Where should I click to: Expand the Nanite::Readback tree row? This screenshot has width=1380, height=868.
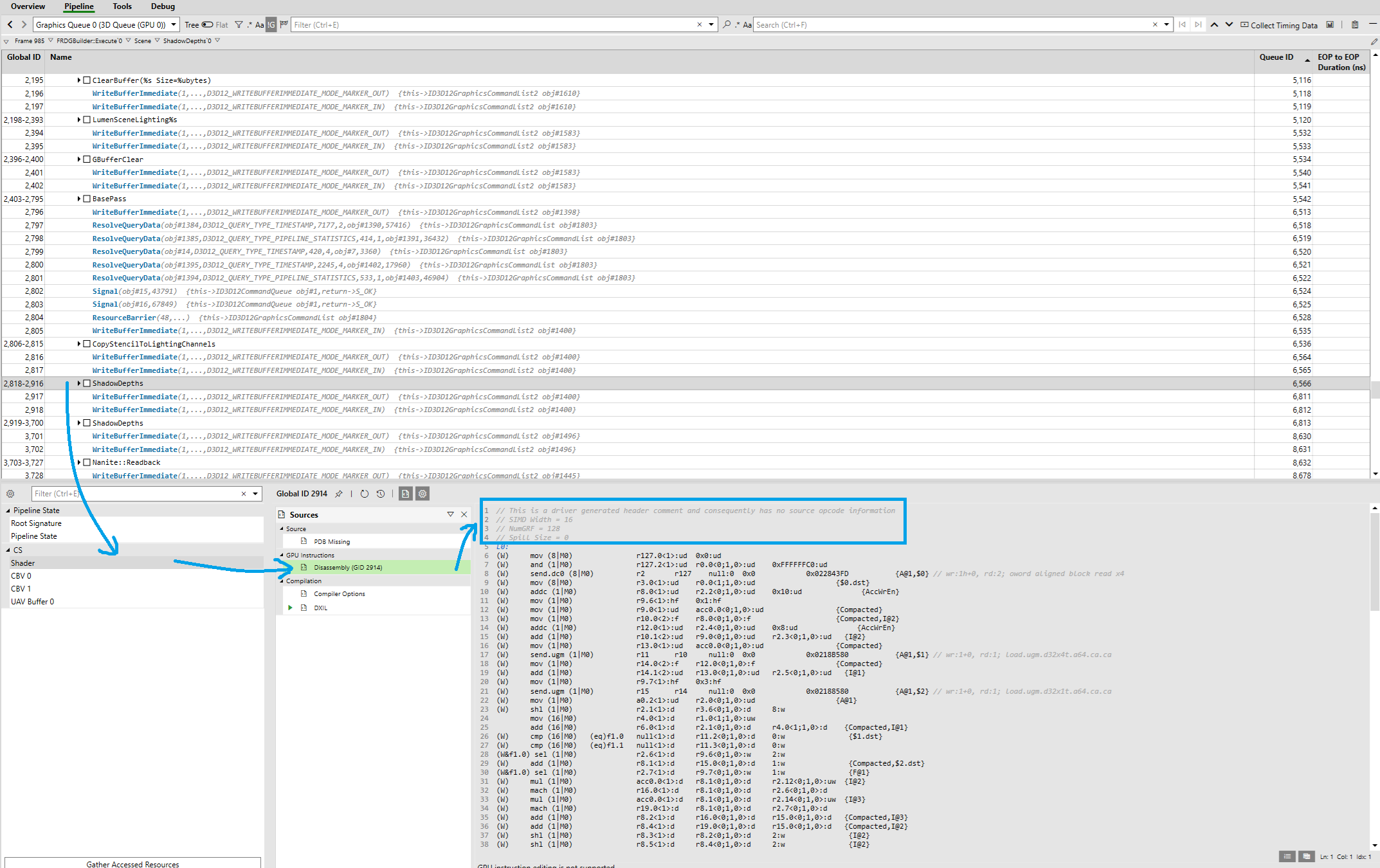point(79,462)
